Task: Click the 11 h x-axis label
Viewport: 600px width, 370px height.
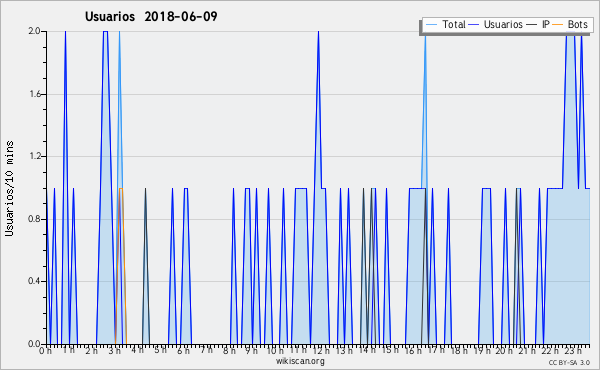Action: pos(298,350)
